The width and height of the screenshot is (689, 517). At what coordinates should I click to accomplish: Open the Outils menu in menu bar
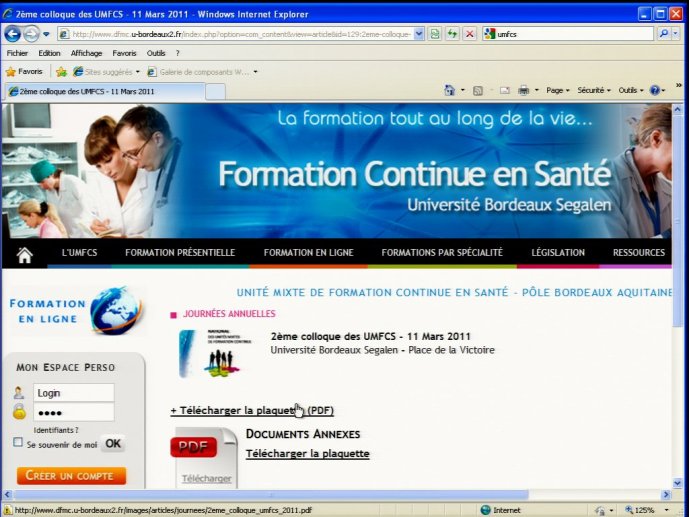156,53
